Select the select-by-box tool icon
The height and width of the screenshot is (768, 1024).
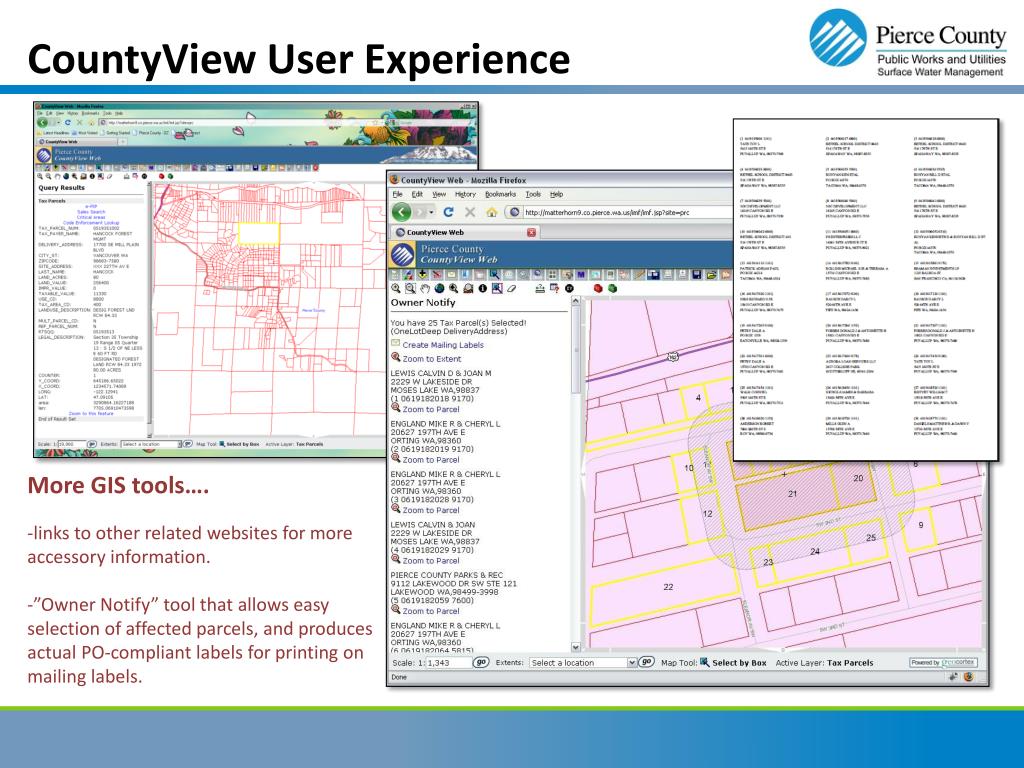[x=497, y=288]
